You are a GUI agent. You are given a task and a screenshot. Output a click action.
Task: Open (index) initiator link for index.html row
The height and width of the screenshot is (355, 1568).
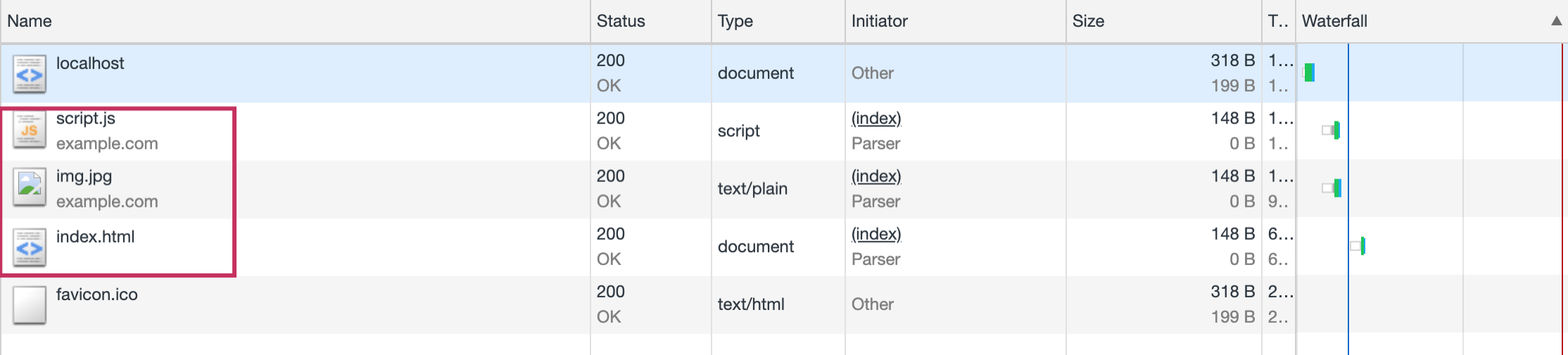coord(876,234)
